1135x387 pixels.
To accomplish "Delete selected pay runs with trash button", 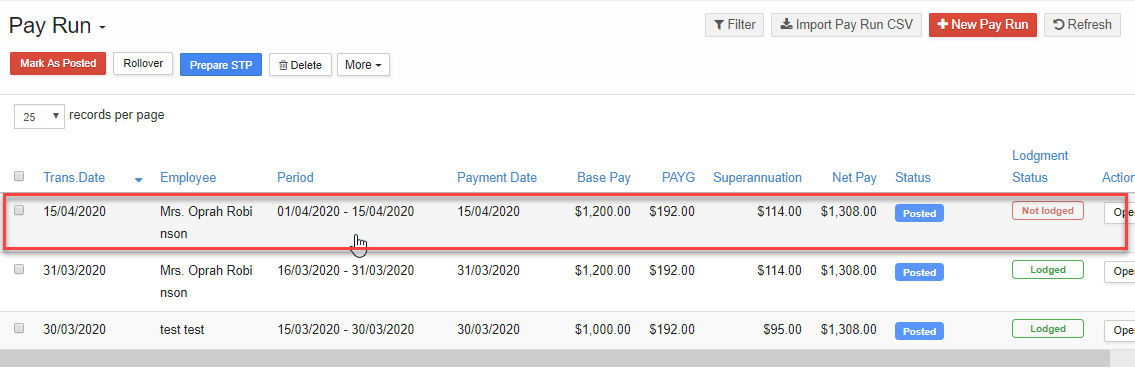I will pyautogui.click(x=300, y=64).
